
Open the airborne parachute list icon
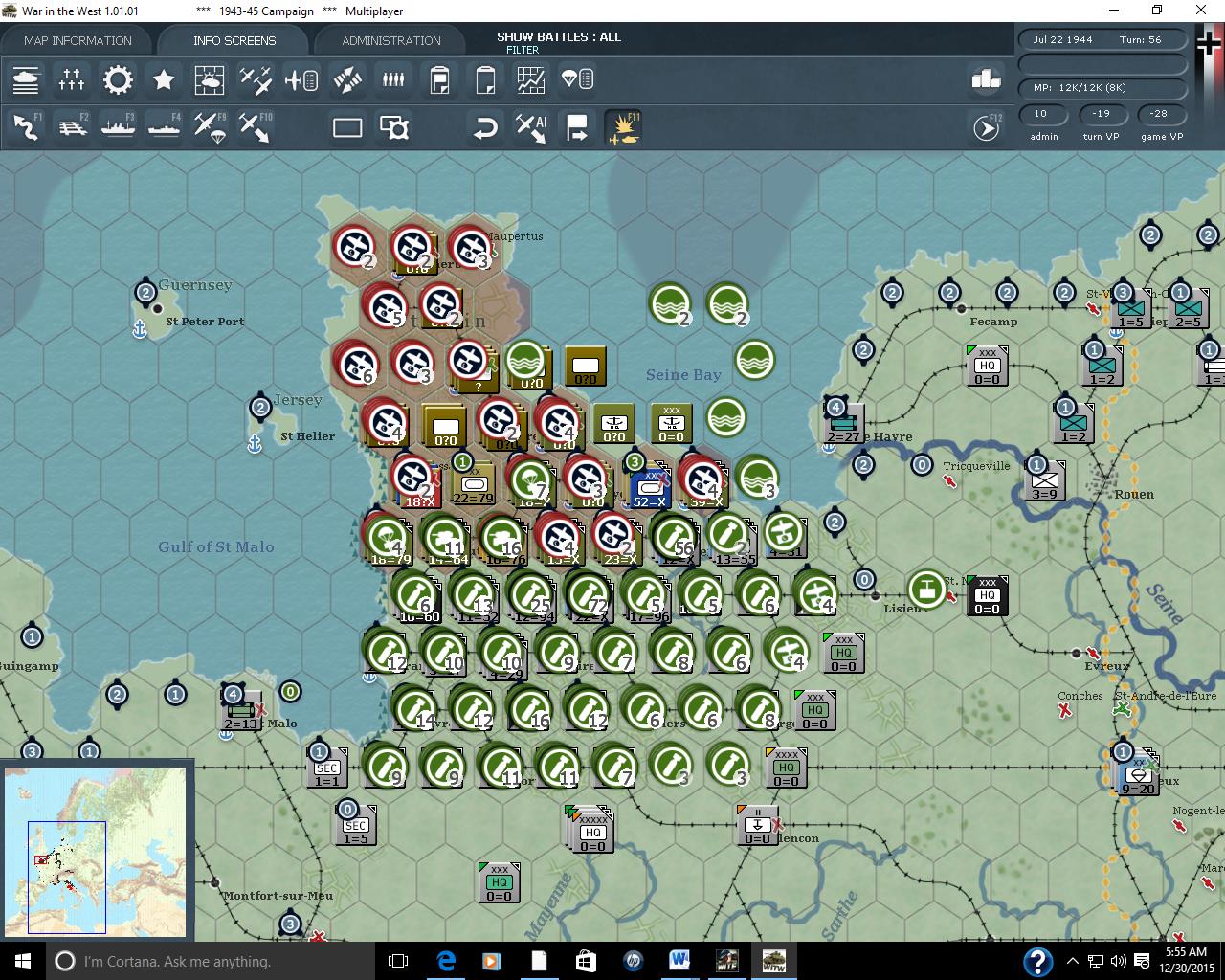coord(577,79)
